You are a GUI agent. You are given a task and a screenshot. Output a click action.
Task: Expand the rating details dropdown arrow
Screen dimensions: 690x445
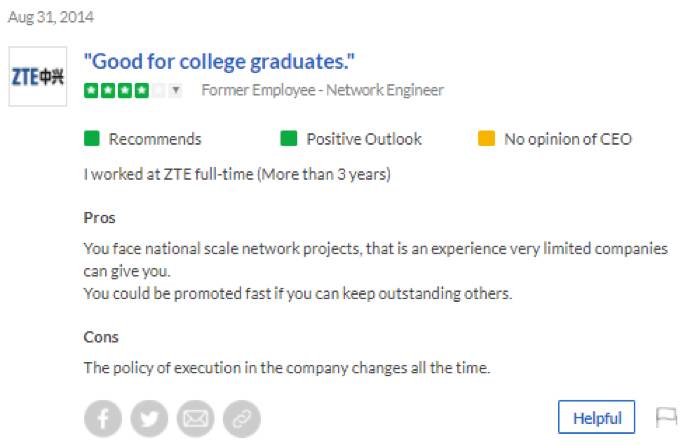coord(176,90)
